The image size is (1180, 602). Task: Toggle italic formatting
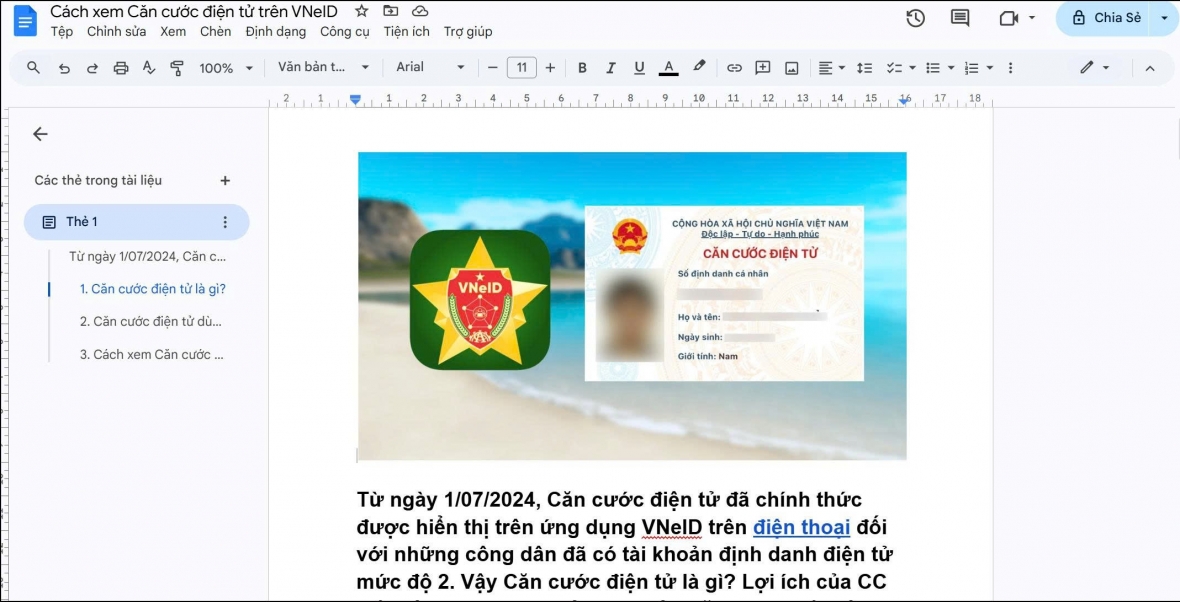pyautogui.click(x=610, y=68)
